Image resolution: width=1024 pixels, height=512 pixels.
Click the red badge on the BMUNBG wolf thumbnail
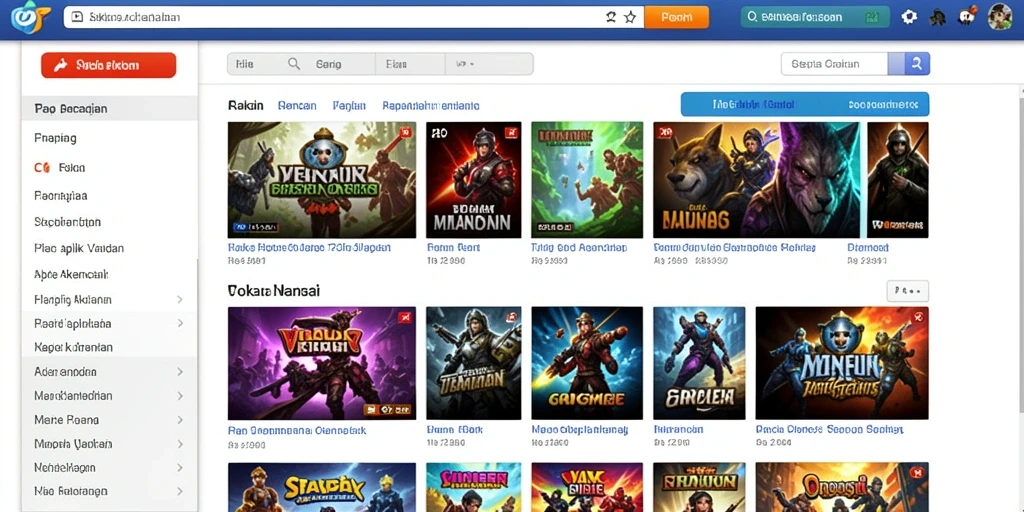click(x=665, y=133)
